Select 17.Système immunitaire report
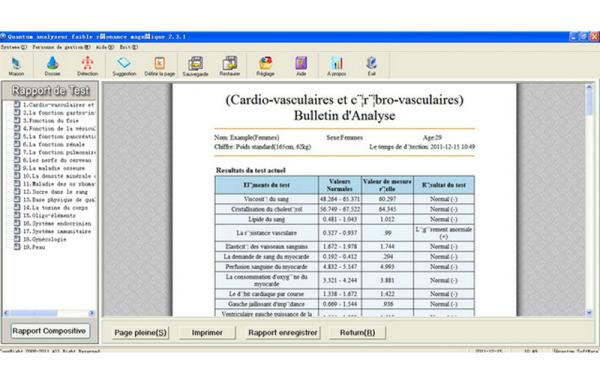 coord(57,231)
